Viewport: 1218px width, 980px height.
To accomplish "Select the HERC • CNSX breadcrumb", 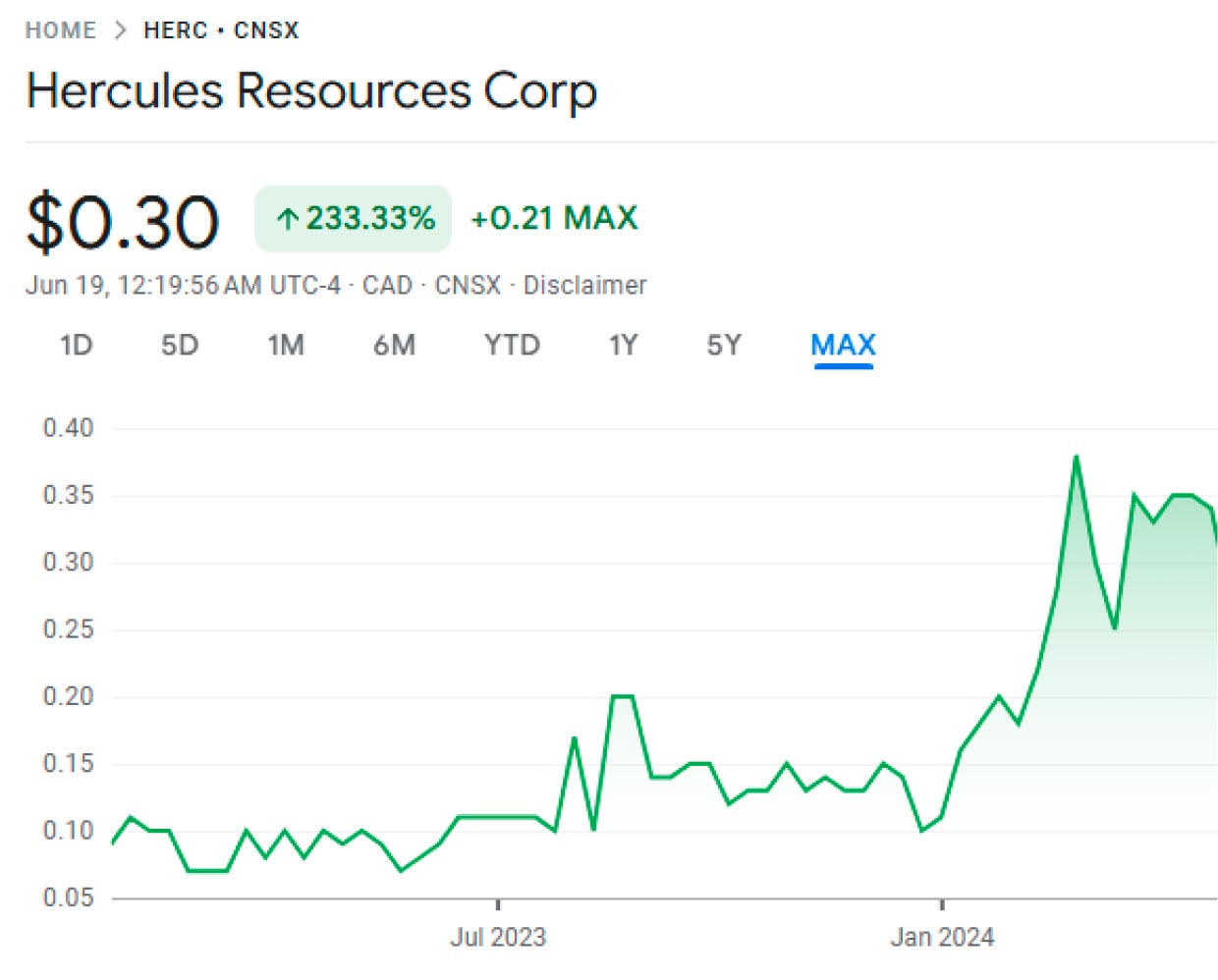I will 221,30.
